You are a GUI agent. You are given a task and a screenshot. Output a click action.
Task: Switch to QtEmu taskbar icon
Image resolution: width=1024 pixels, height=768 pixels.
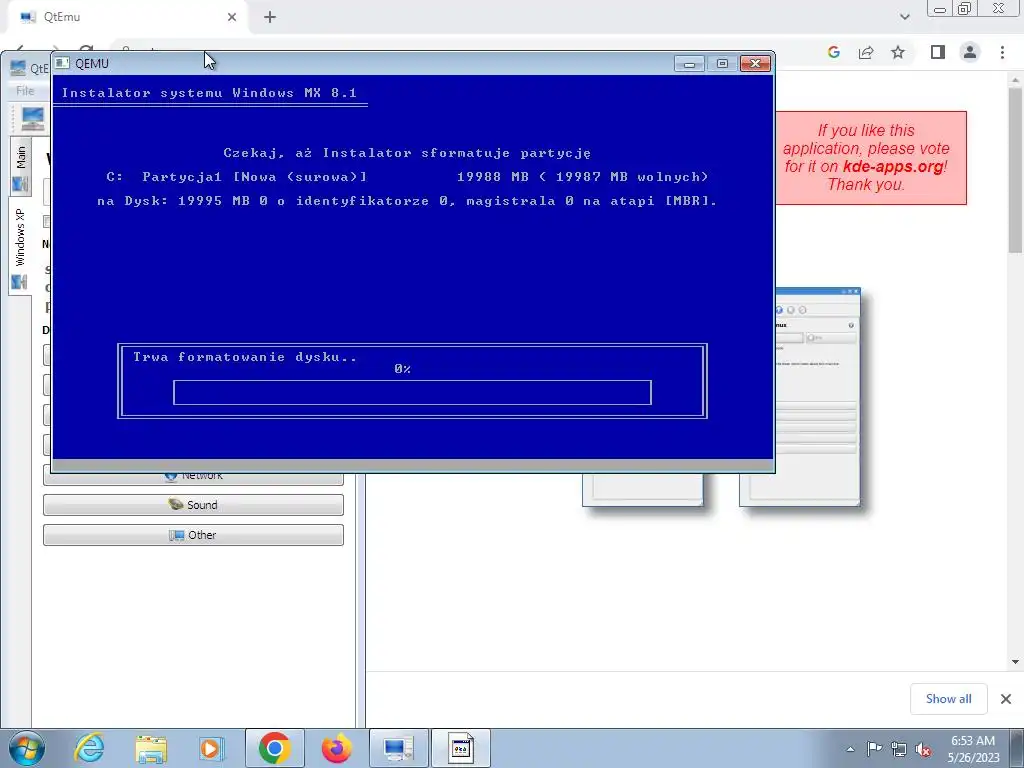point(398,748)
